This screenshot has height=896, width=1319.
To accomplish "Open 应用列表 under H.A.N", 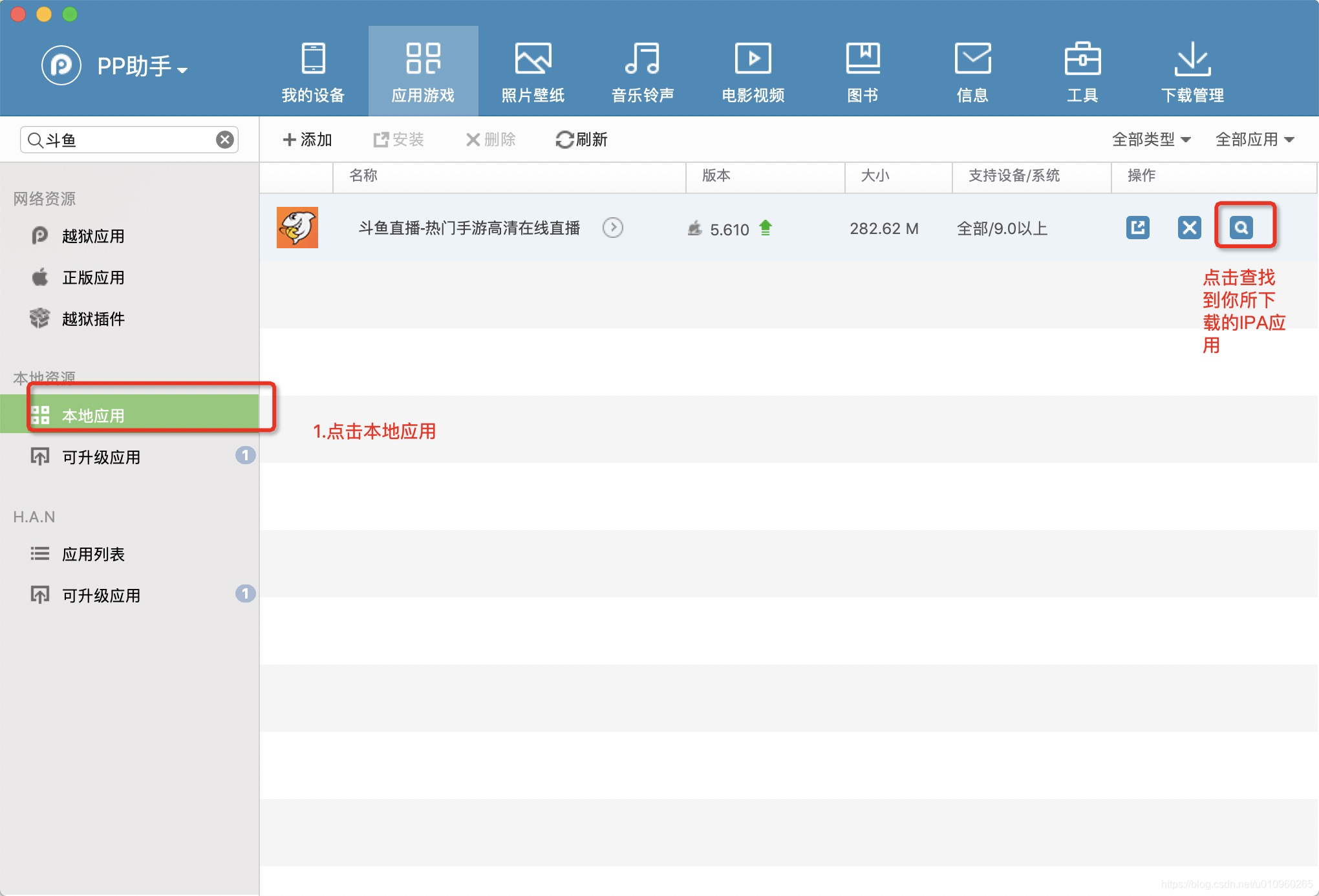I will [x=129, y=554].
